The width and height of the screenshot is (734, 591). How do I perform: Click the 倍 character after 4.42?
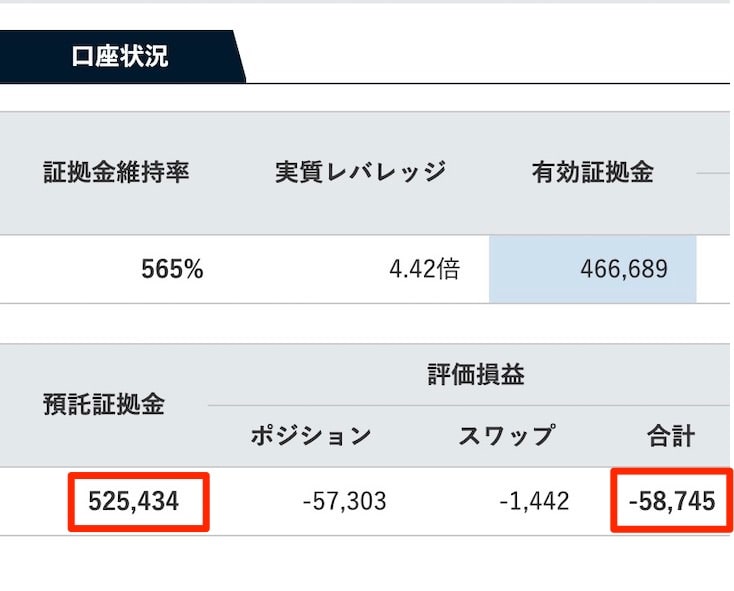pos(448,269)
